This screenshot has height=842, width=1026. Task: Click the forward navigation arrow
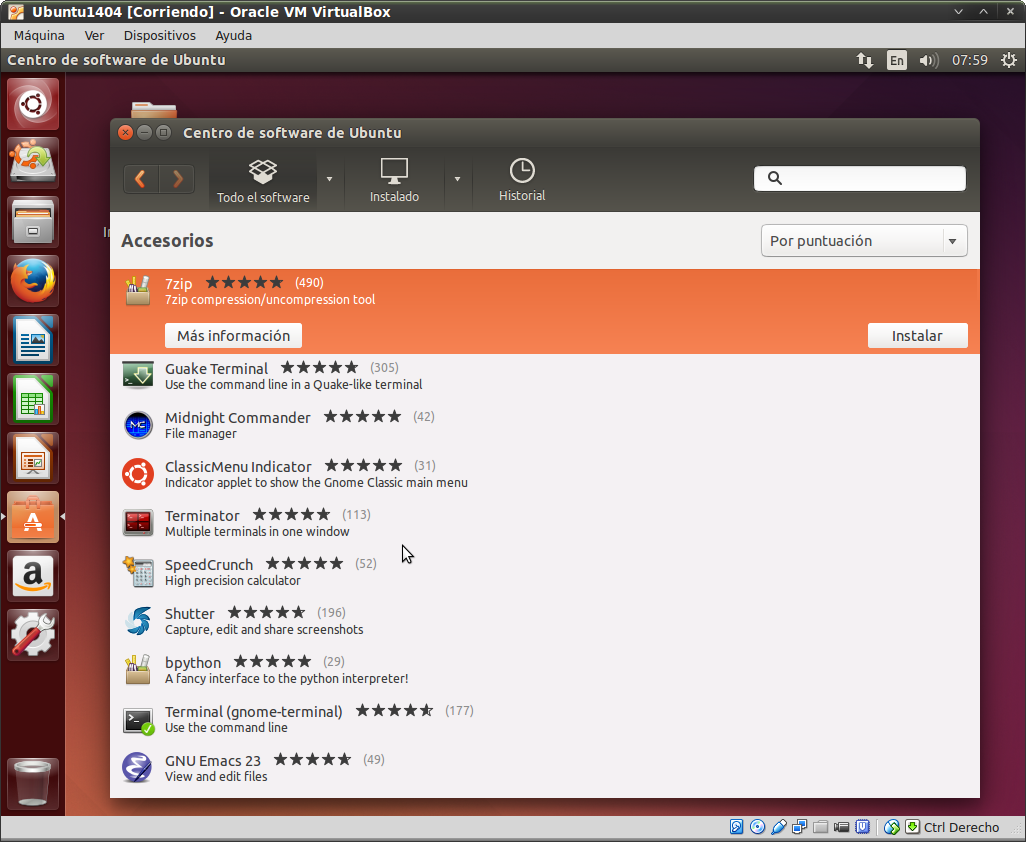(x=177, y=179)
